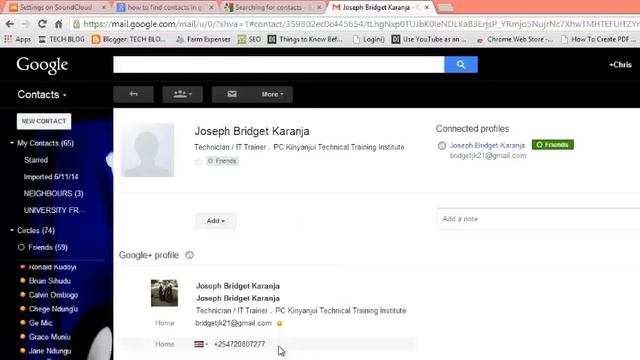The width and height of the screenshot is (640, 360).
Task: Select chat contact Grace Muriu
Action: [49, 337]
